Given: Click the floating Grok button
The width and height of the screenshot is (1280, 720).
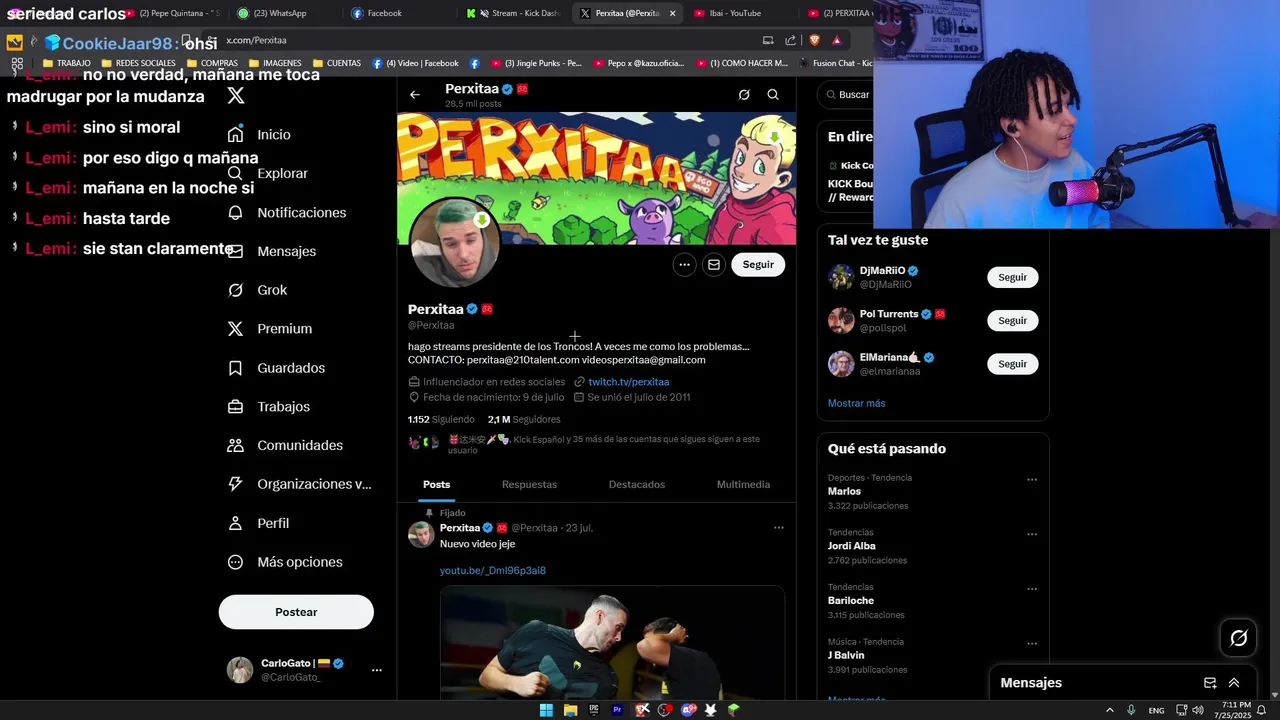Looking at the screenshot, I should coord(1238,638).
